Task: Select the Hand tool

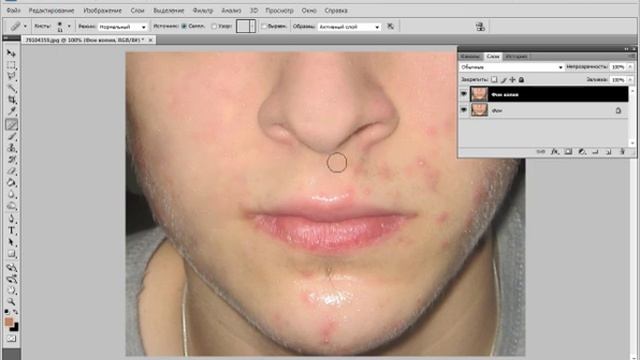Action: tap(11, 291)
